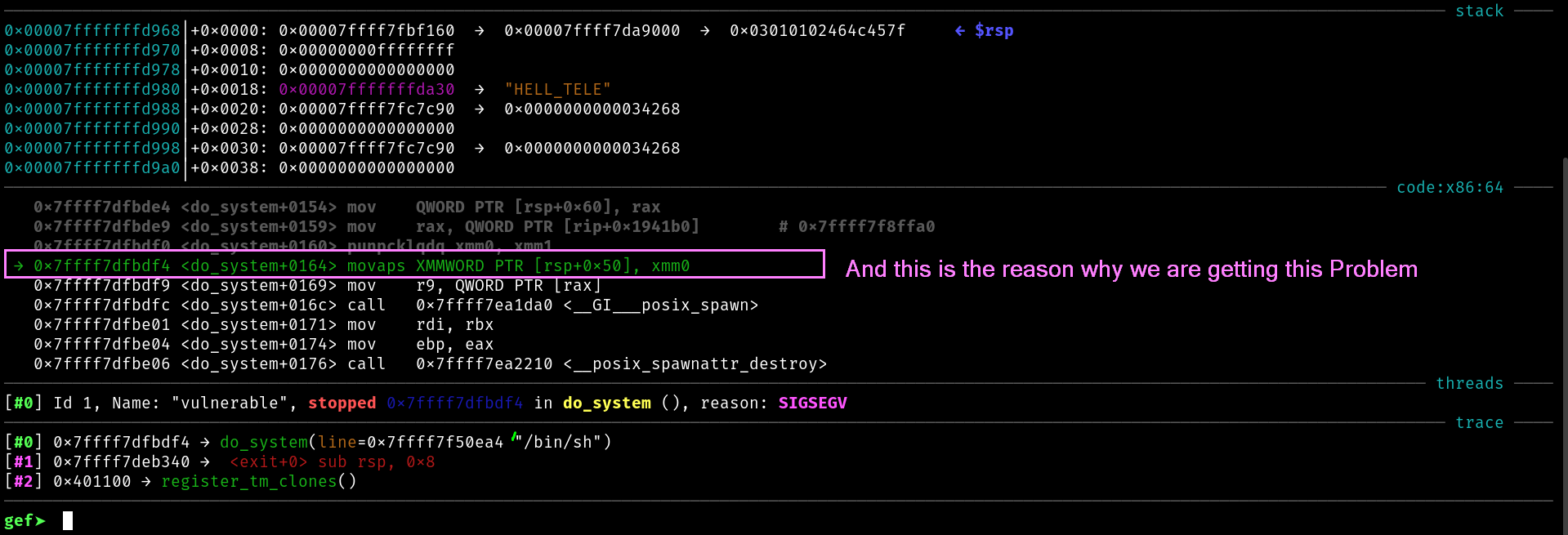The image size is (1568, 535).
Task: Click the "HELL_TELE" string value
Action: (557, 90)
